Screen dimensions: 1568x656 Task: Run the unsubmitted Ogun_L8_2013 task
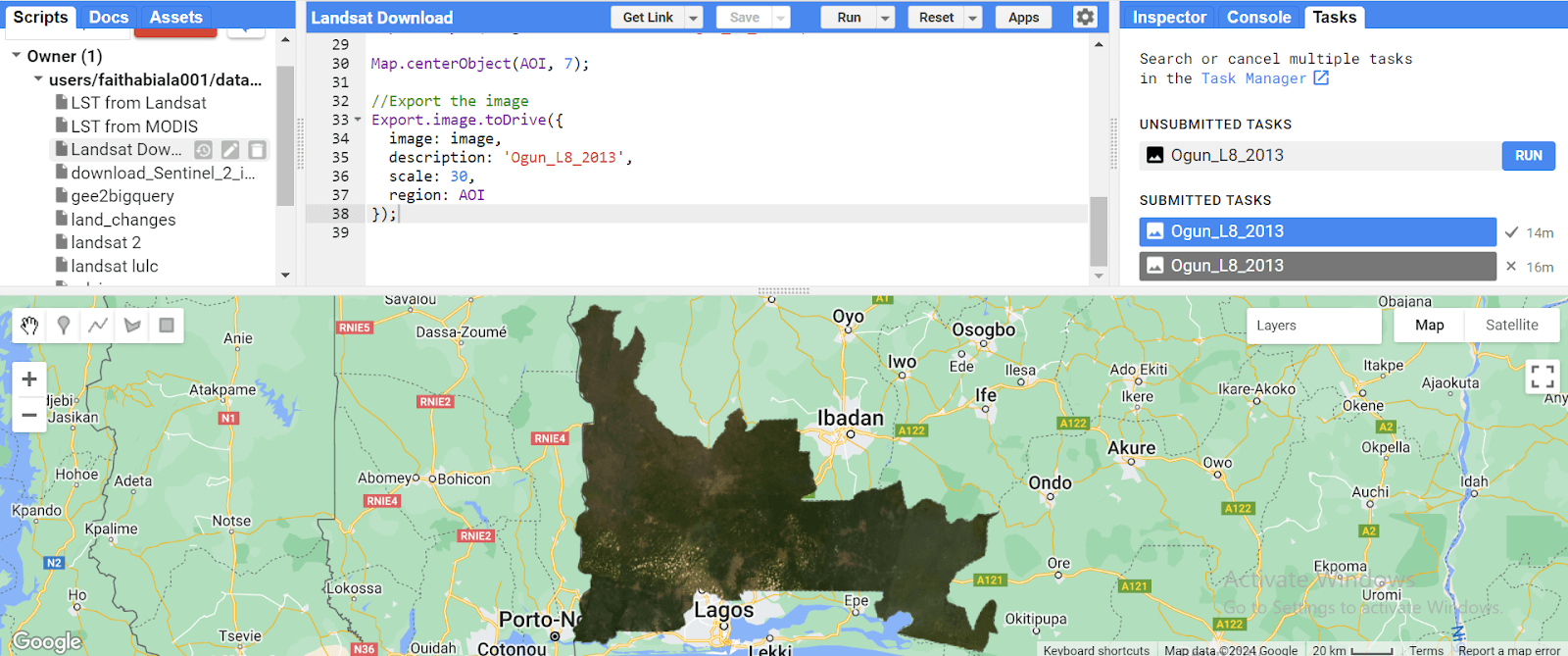click(x=1528, y=156)
